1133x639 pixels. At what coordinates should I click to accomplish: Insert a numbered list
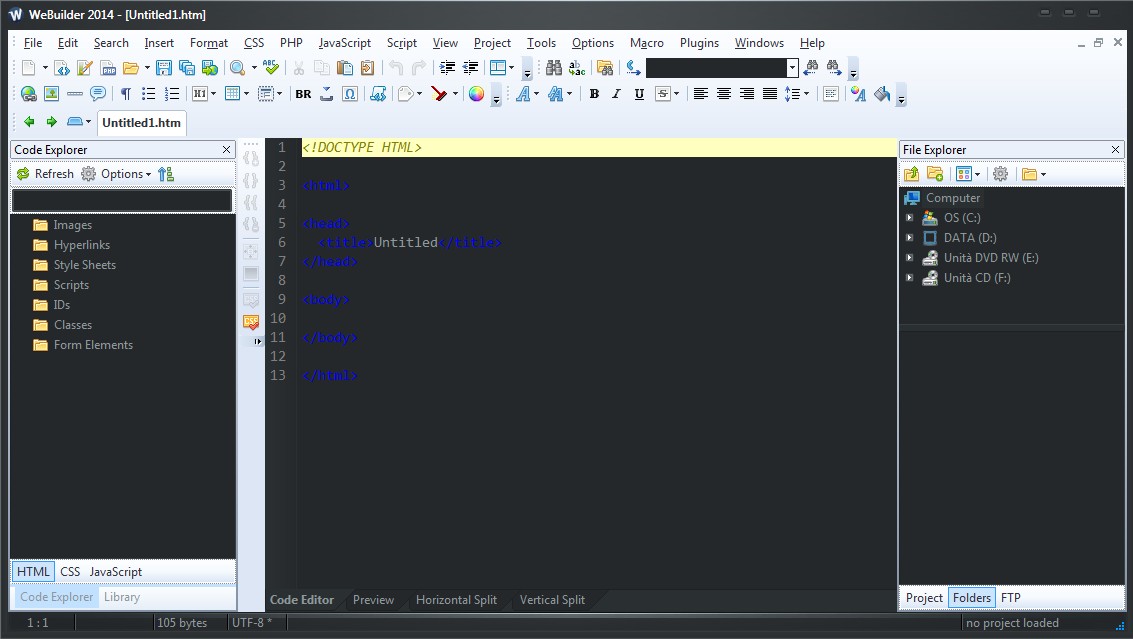[172, 94]
